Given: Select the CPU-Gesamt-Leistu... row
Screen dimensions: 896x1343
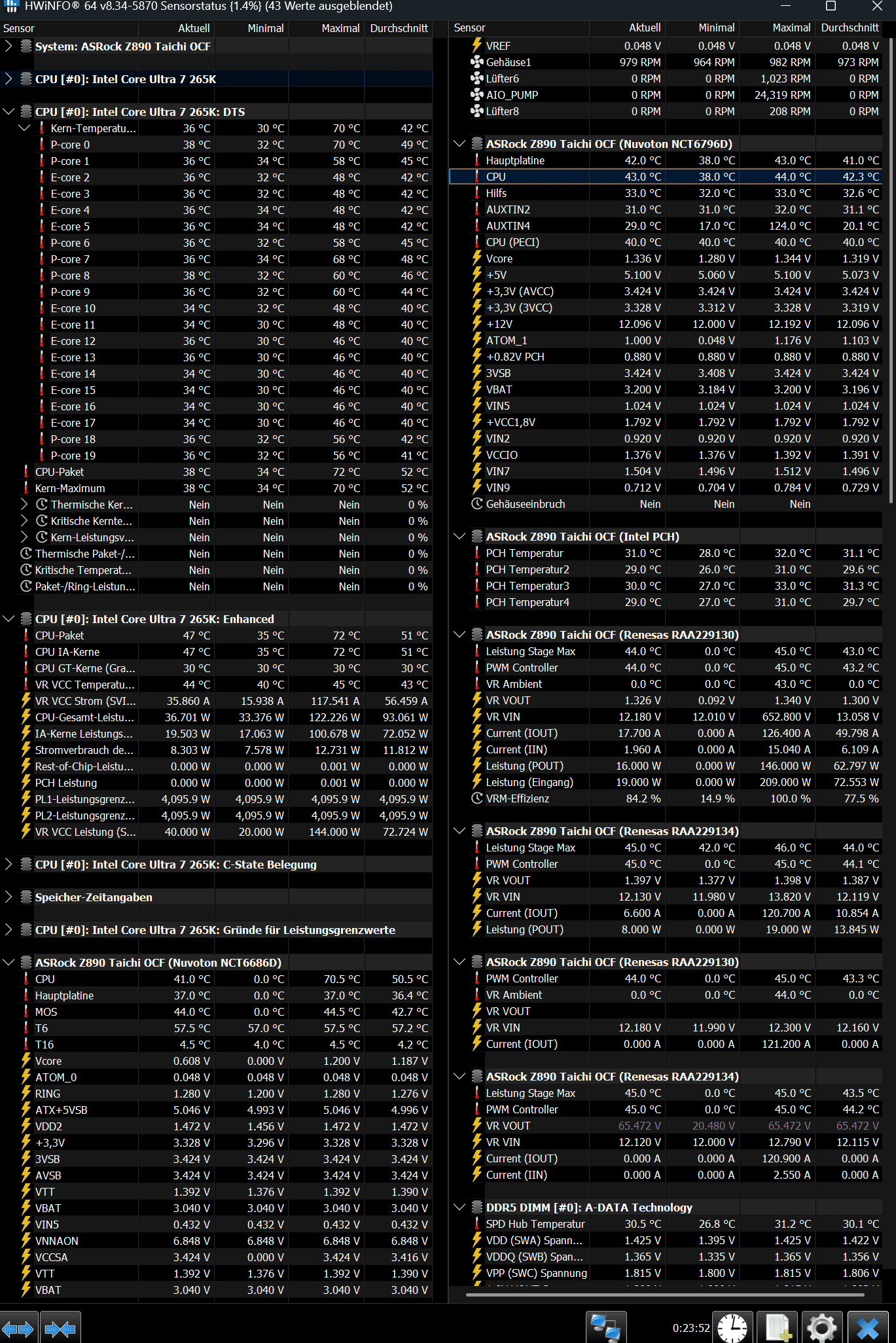Looking at the screenshot, I should 216,717.
